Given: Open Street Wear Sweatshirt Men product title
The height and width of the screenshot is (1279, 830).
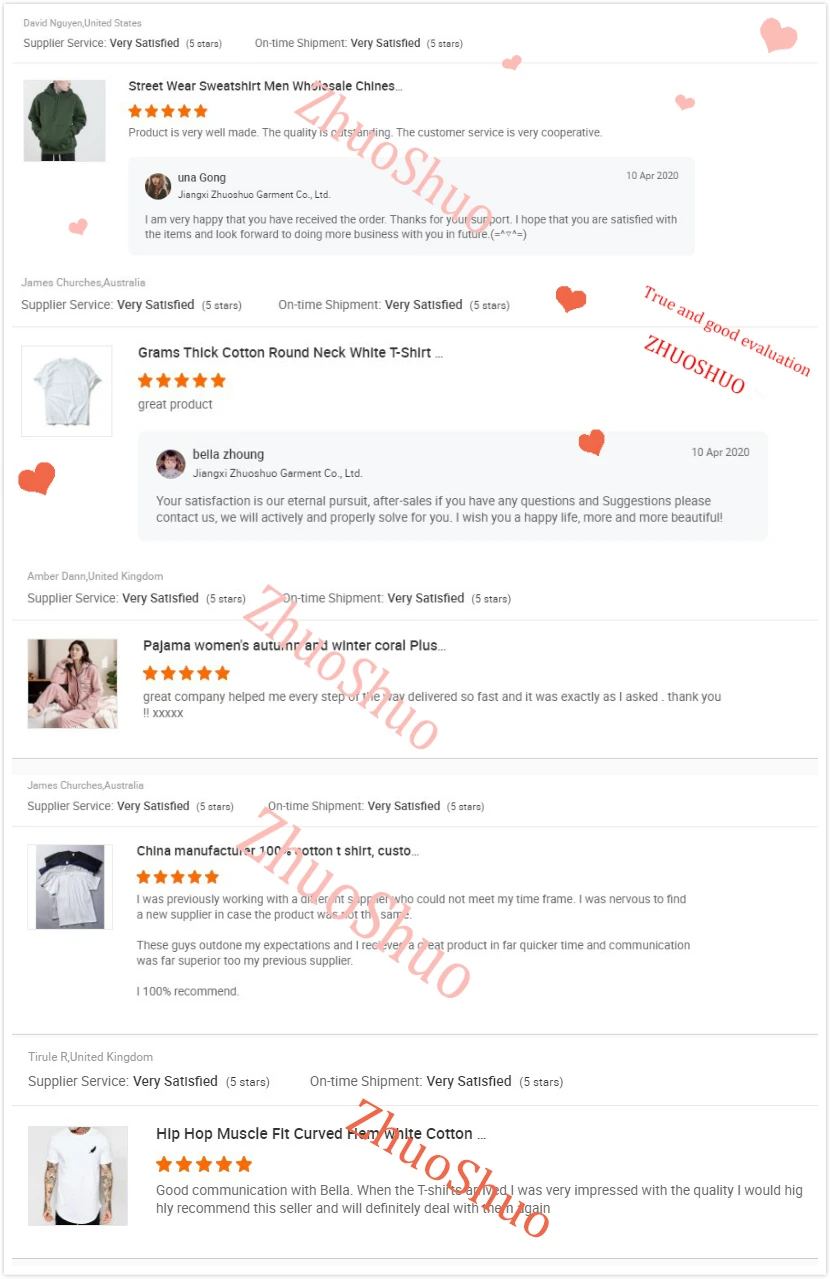Looking at the screenshot, I should [x=265, y=86].
